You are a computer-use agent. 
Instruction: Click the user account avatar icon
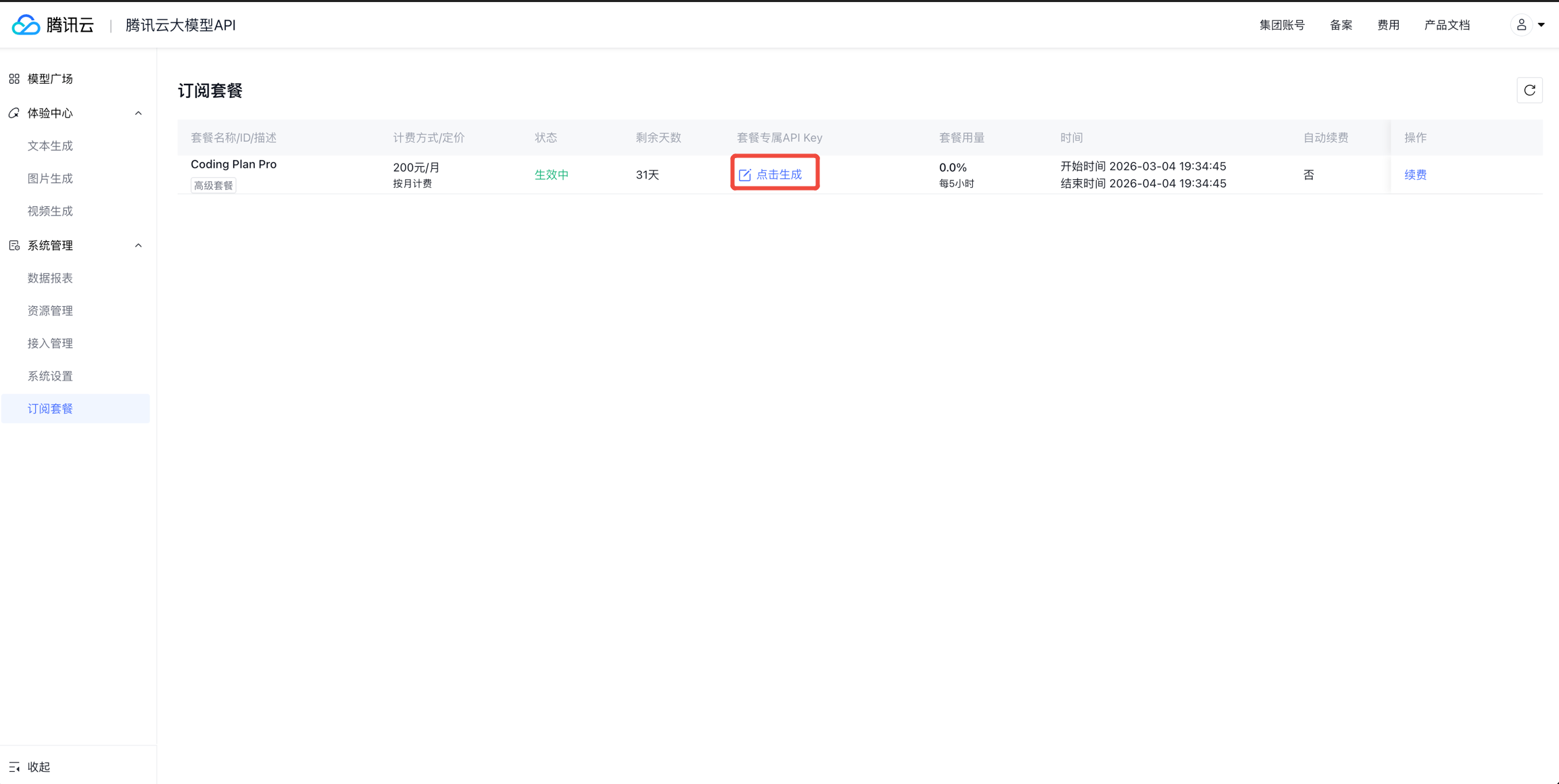tap(1521, 25)
